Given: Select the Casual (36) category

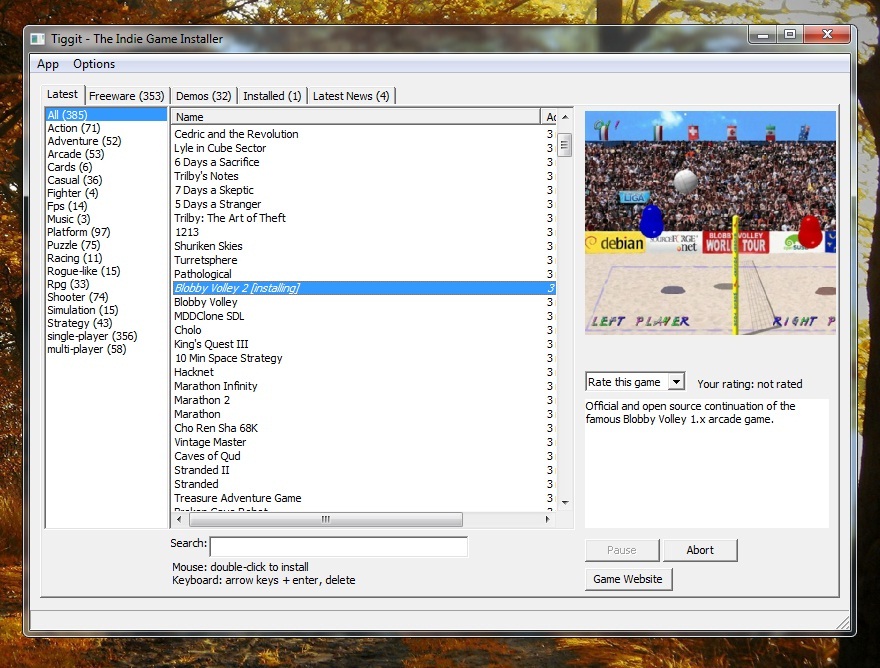Looking at the screenshot, I should point(106,180).
